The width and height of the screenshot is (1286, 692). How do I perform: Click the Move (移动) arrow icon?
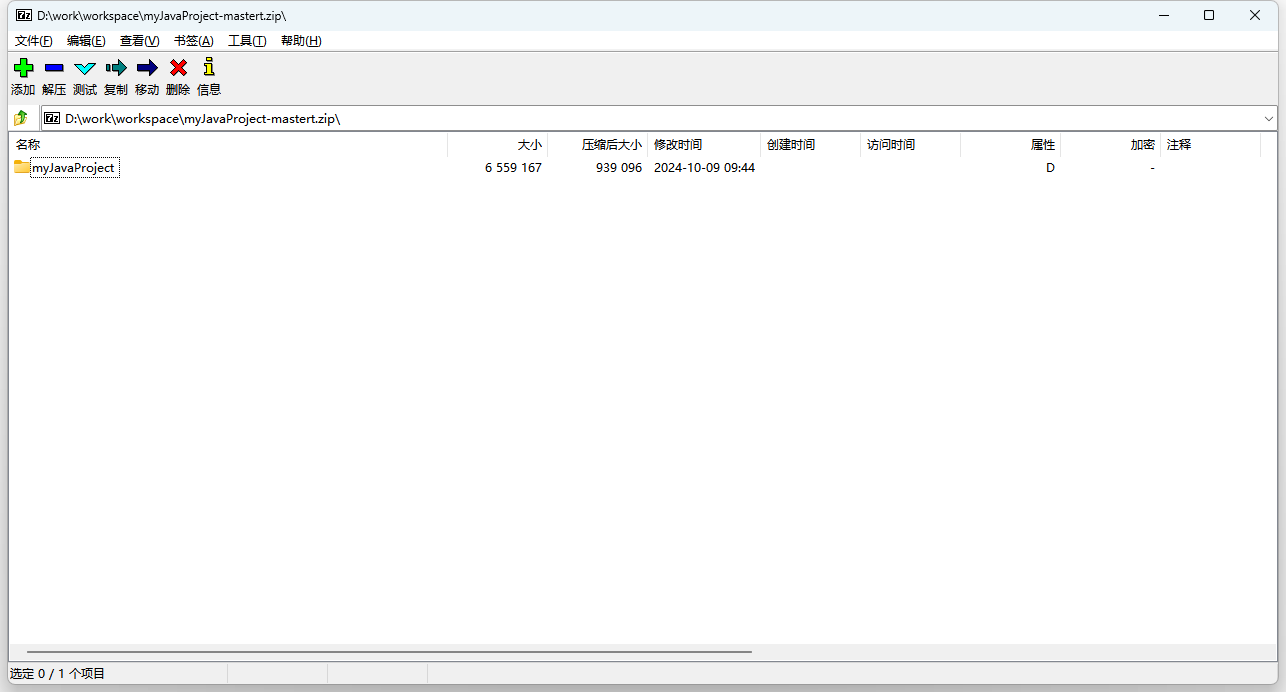(147, 68)
